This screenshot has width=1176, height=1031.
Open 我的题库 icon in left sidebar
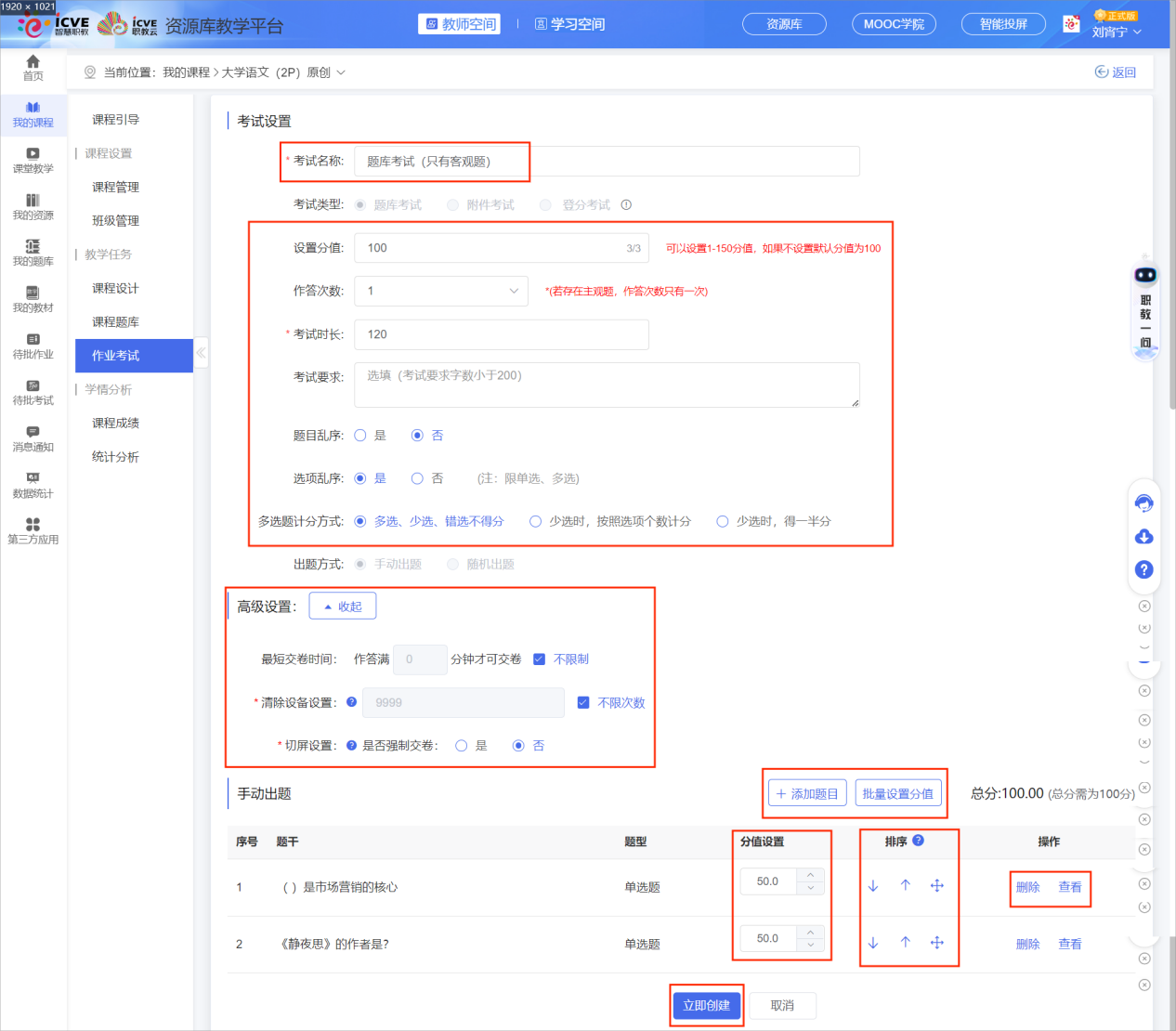pyautogui.click(x=33, y=252)
